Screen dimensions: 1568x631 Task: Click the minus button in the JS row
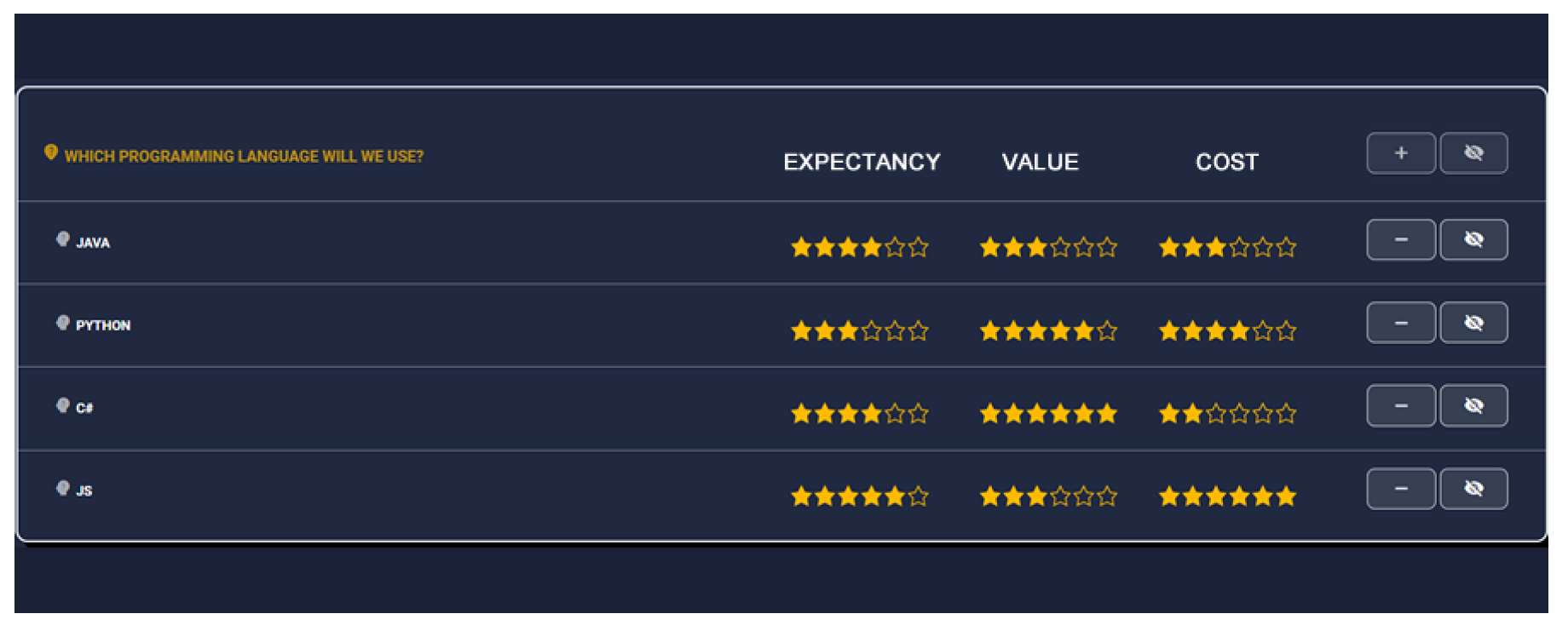[1400, 489]
